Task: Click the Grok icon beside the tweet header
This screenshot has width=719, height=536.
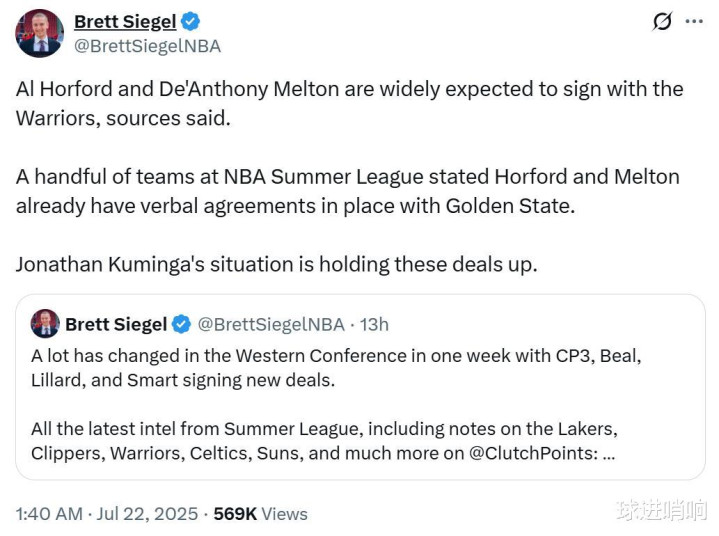Action: [662, 21]
